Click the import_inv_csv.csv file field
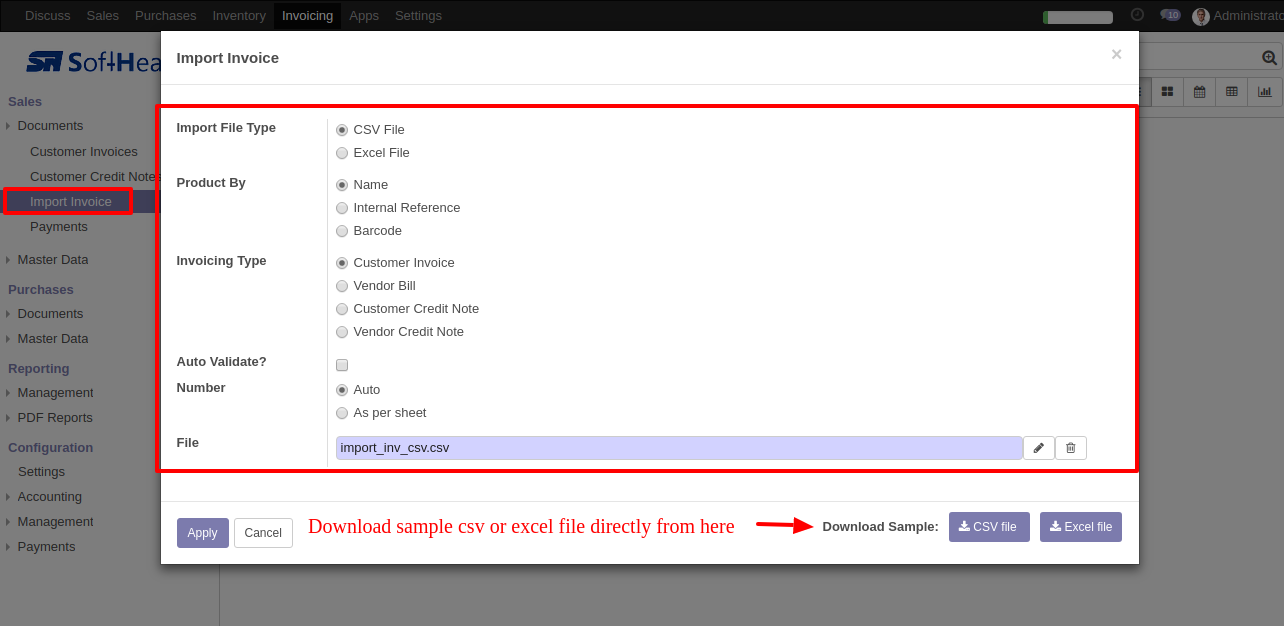1284x626 pixels. [x=679, y=448]
